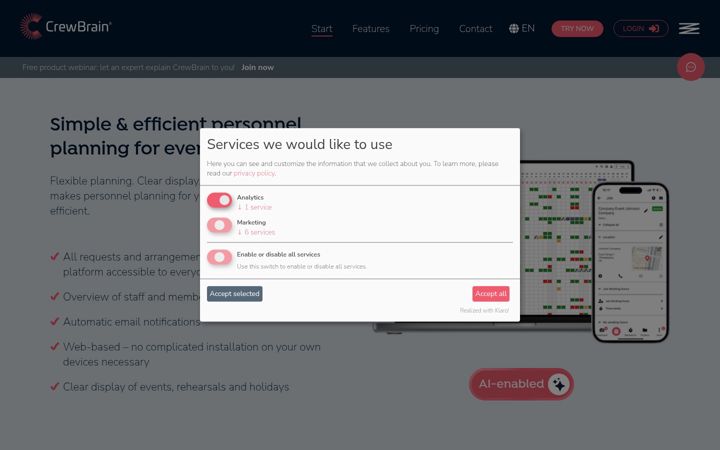Click the globe language icon

point(514,28)
